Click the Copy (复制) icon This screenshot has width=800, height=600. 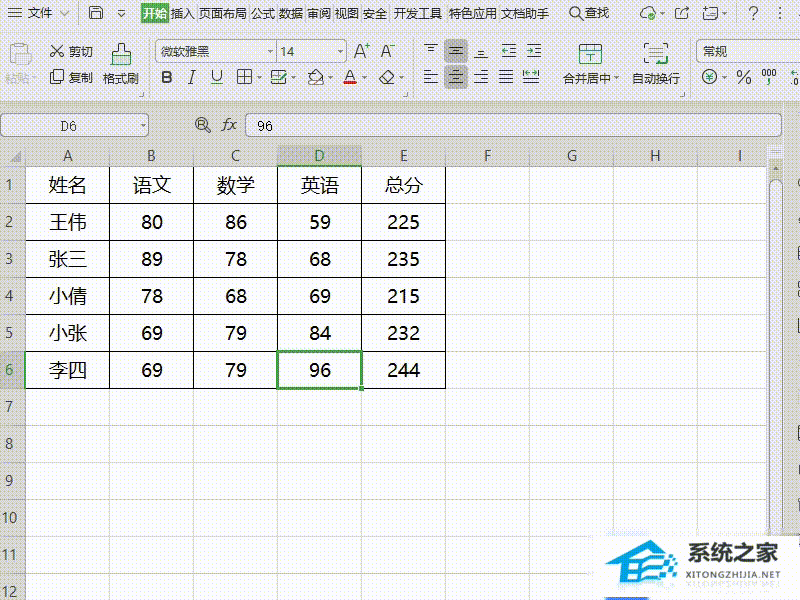click(57, 77)
